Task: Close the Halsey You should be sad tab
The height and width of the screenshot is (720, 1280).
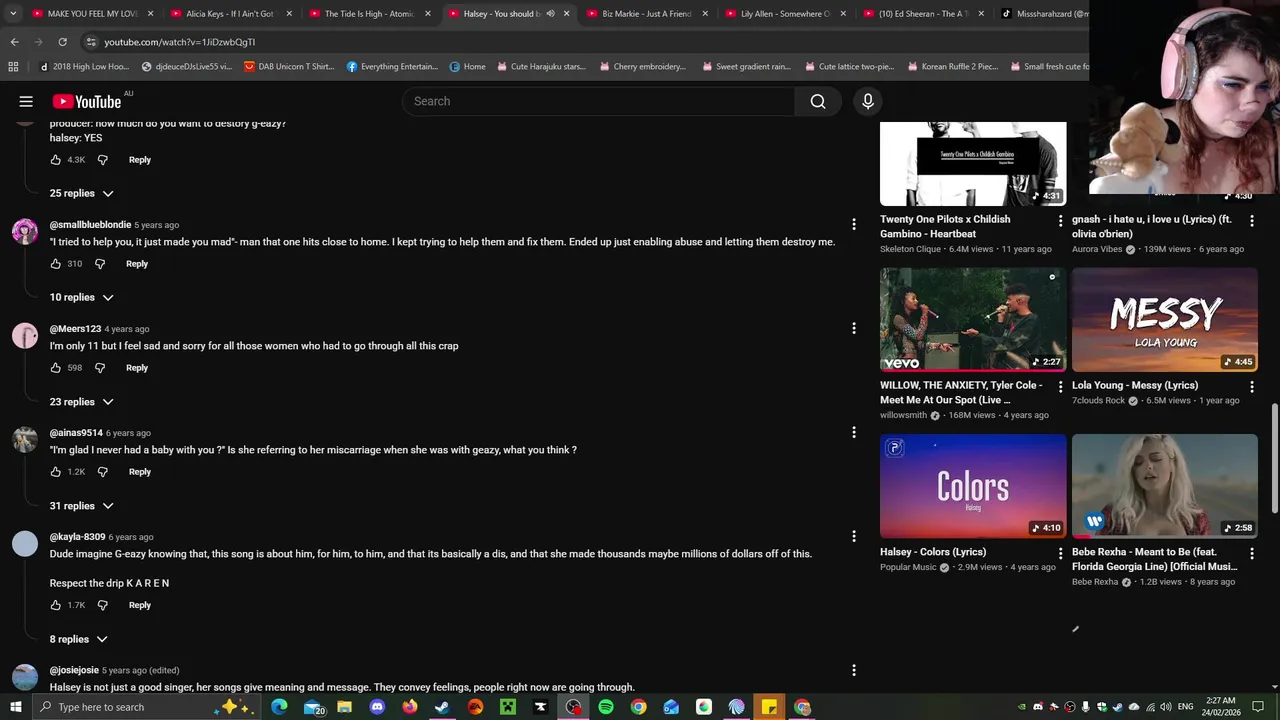Action: point(566,14)
